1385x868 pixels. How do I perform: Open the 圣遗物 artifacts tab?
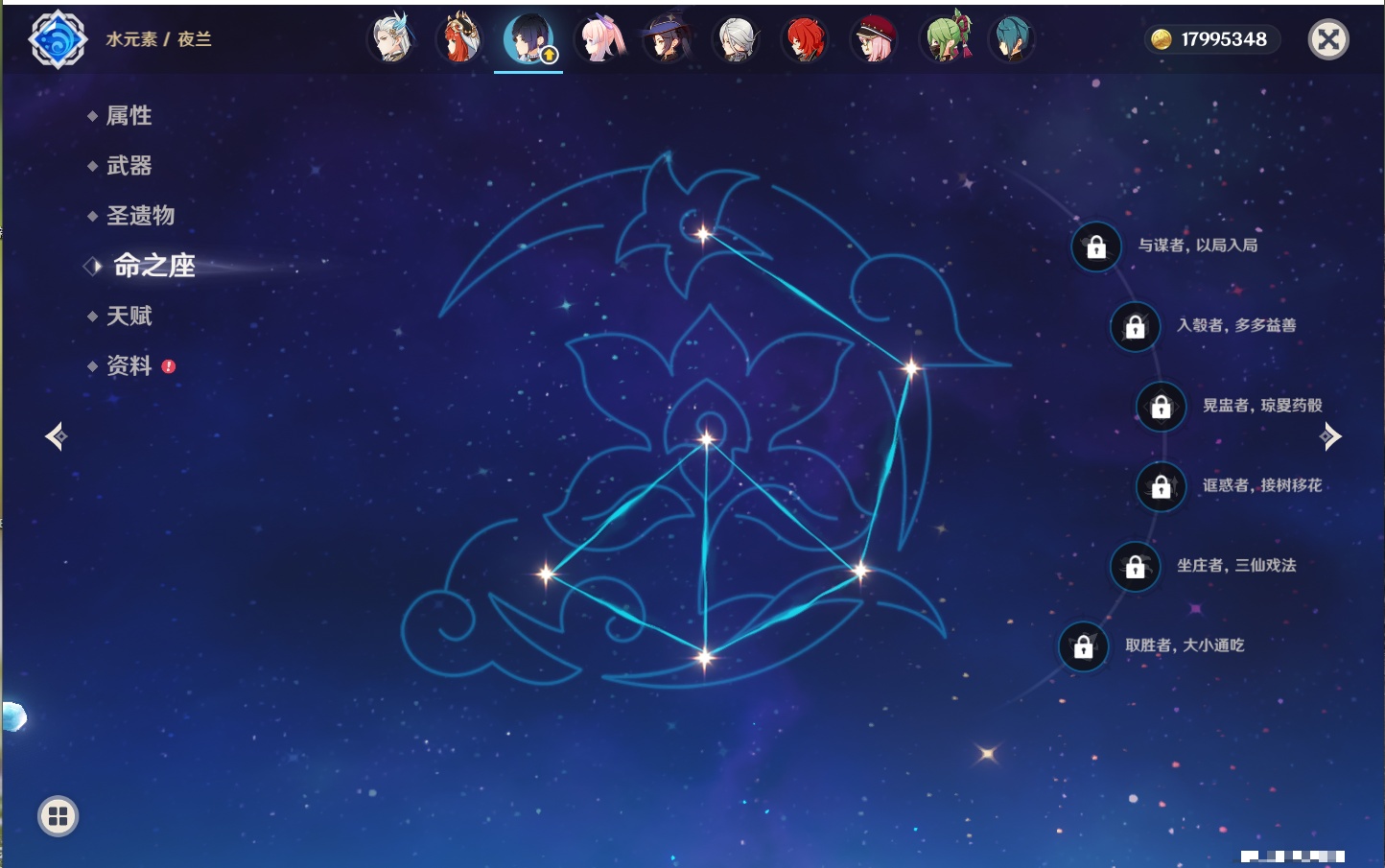140,216
